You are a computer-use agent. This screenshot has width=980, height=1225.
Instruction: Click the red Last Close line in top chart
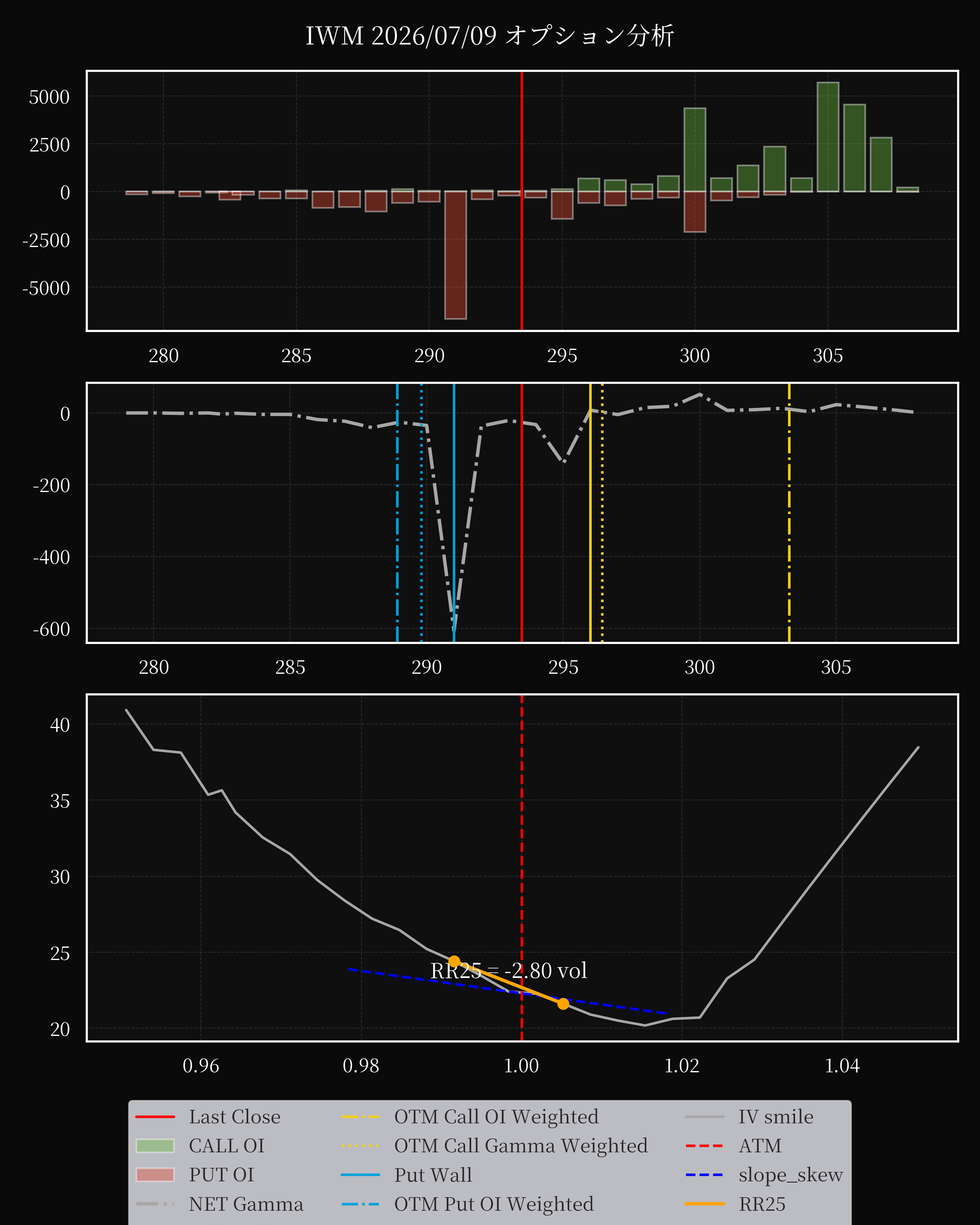(521, 200)
